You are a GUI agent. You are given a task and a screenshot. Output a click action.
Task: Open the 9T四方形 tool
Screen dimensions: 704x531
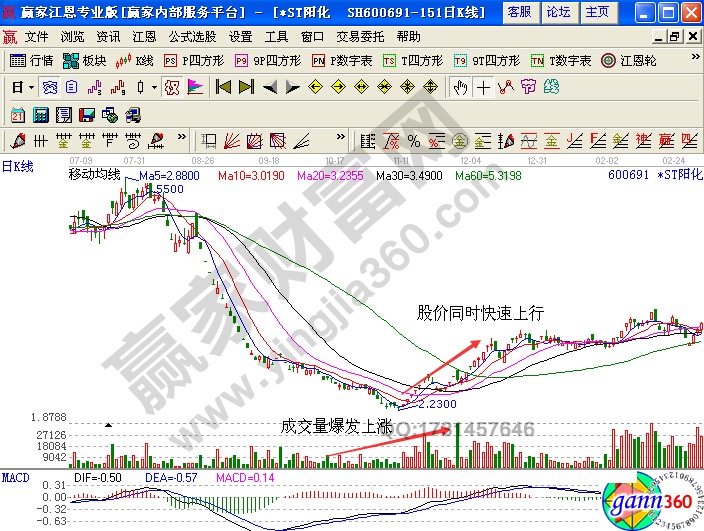click(487, 61)
